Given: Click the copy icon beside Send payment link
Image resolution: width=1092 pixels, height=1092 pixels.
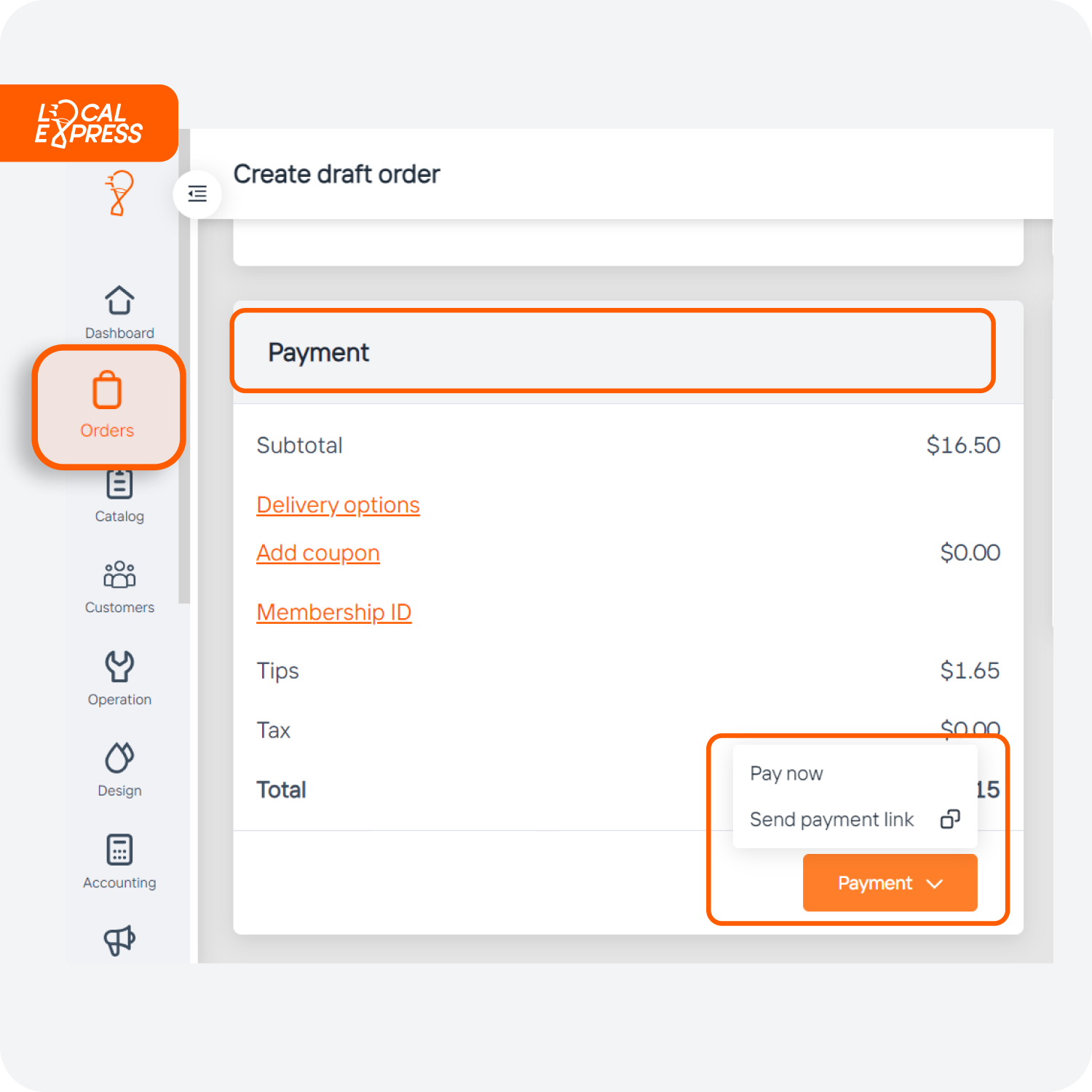Looking at the screenshot, I should (x=950, y=819).
